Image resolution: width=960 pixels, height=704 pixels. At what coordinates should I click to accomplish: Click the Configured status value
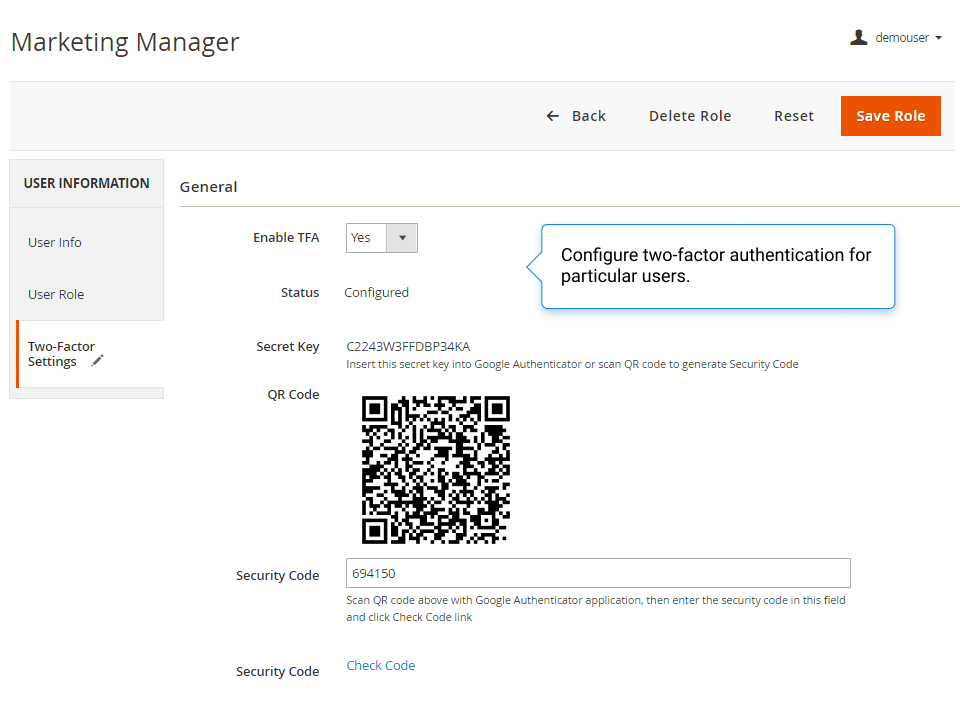[x=376, y=293]
